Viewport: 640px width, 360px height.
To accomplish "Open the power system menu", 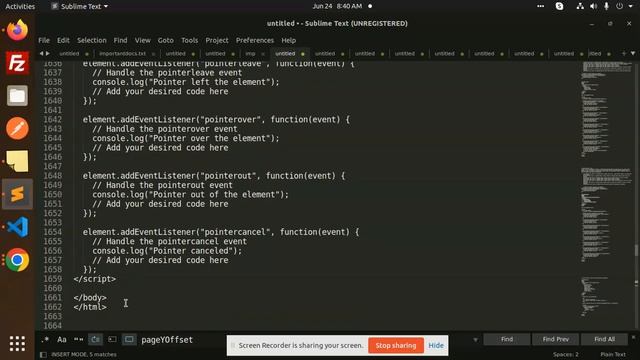I will click(619, 6).
